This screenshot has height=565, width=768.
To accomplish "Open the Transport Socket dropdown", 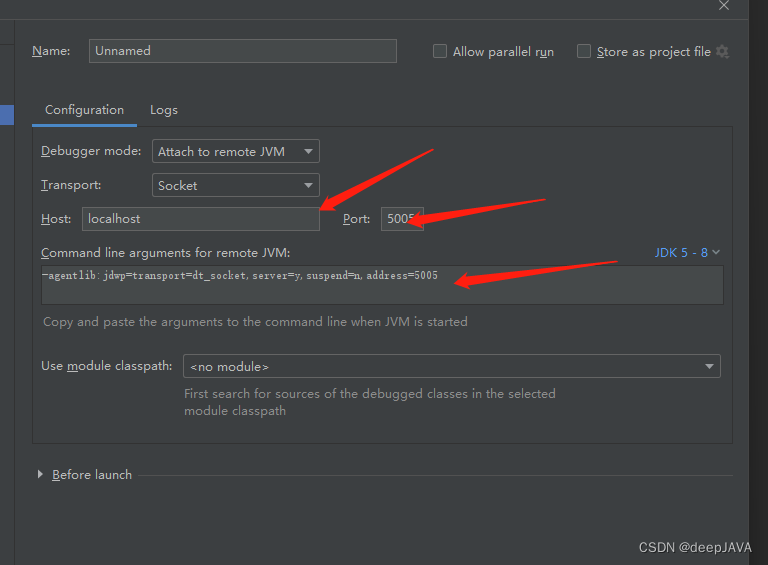I will [236, 185].
